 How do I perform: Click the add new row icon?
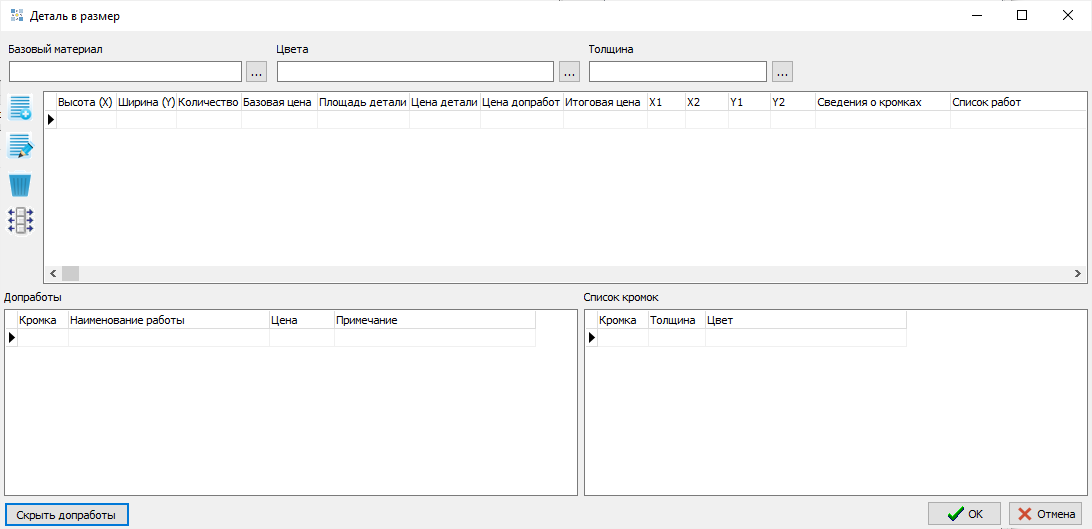[20, 109]
